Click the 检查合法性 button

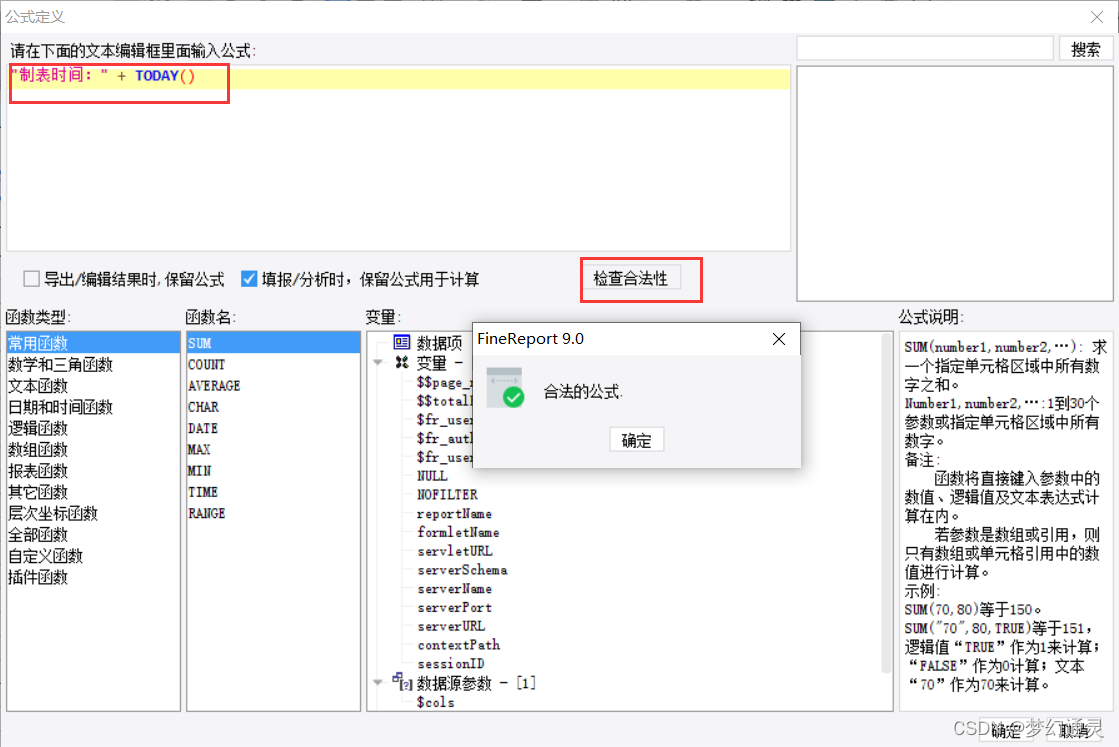[x=631, y=278]
